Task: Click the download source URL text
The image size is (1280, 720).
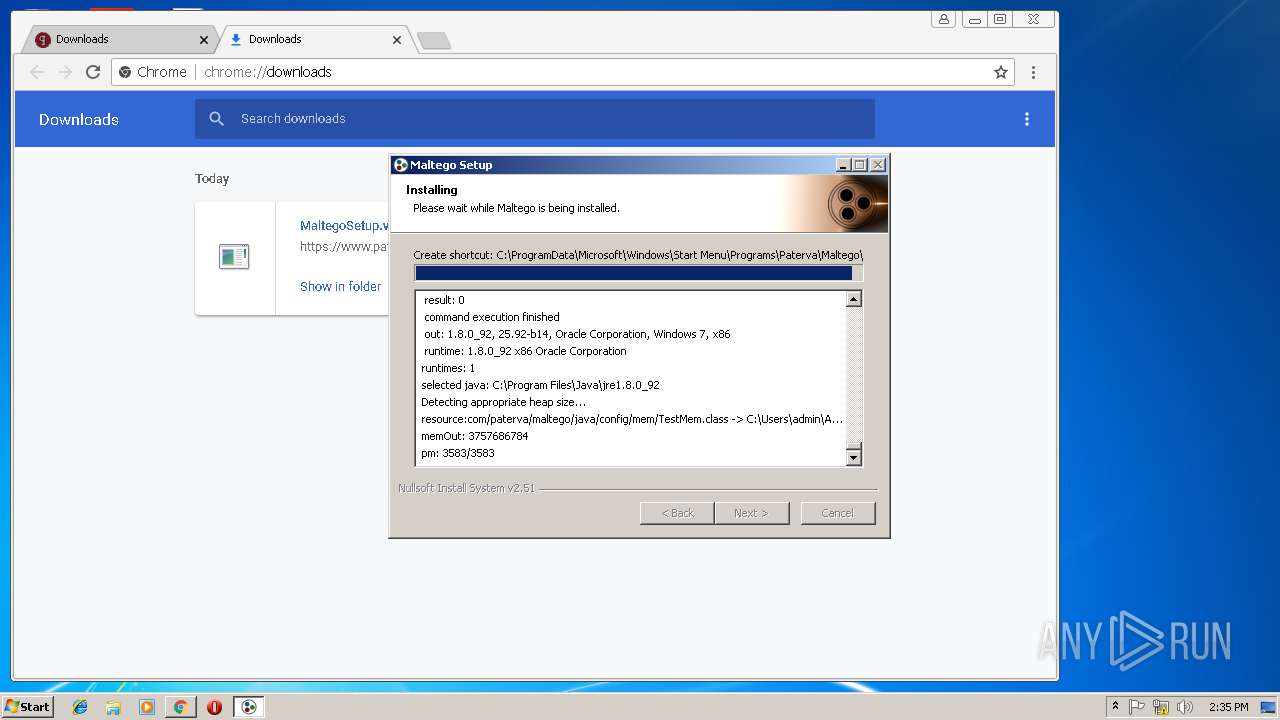Action: tap(344, 246)
